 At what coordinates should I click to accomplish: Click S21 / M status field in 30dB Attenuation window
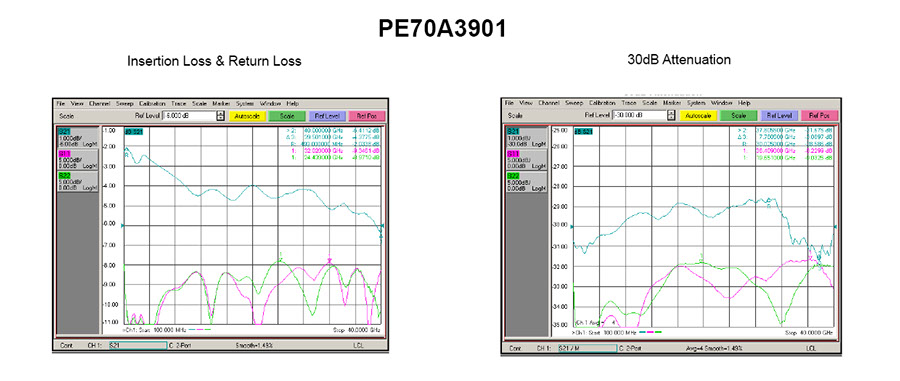(588, 348)
